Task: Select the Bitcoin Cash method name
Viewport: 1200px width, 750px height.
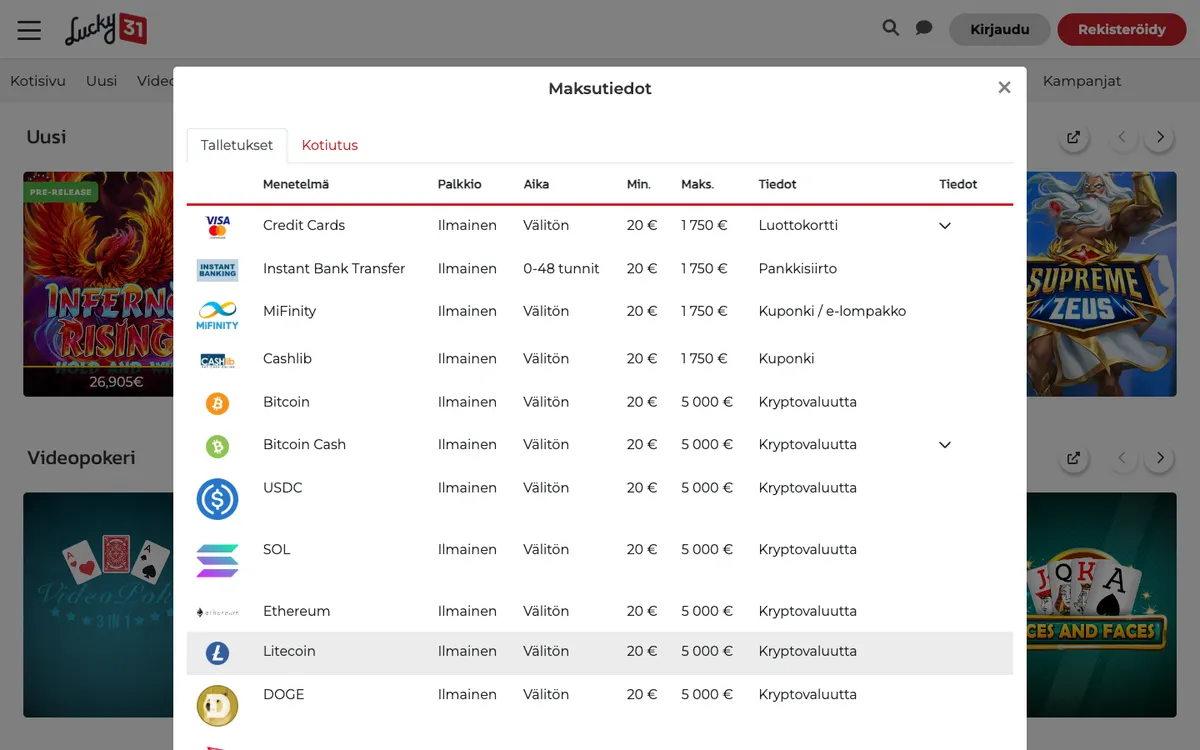Action: click(x=304, y=444)
